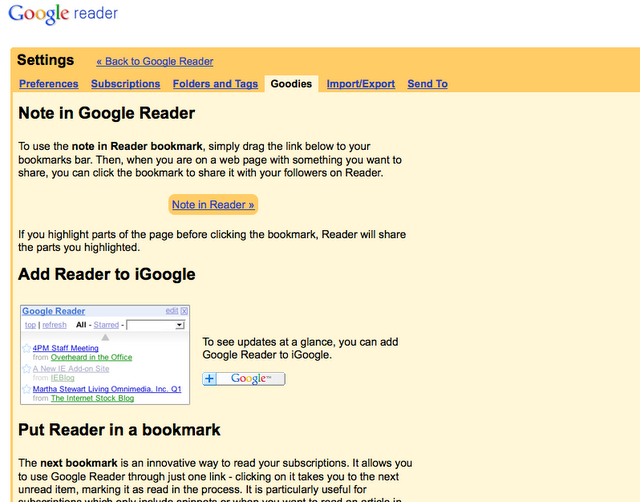Open the Overheard in the Office source link
The height and width of the screenshot is (502, 640).
[x=91, y=357]
